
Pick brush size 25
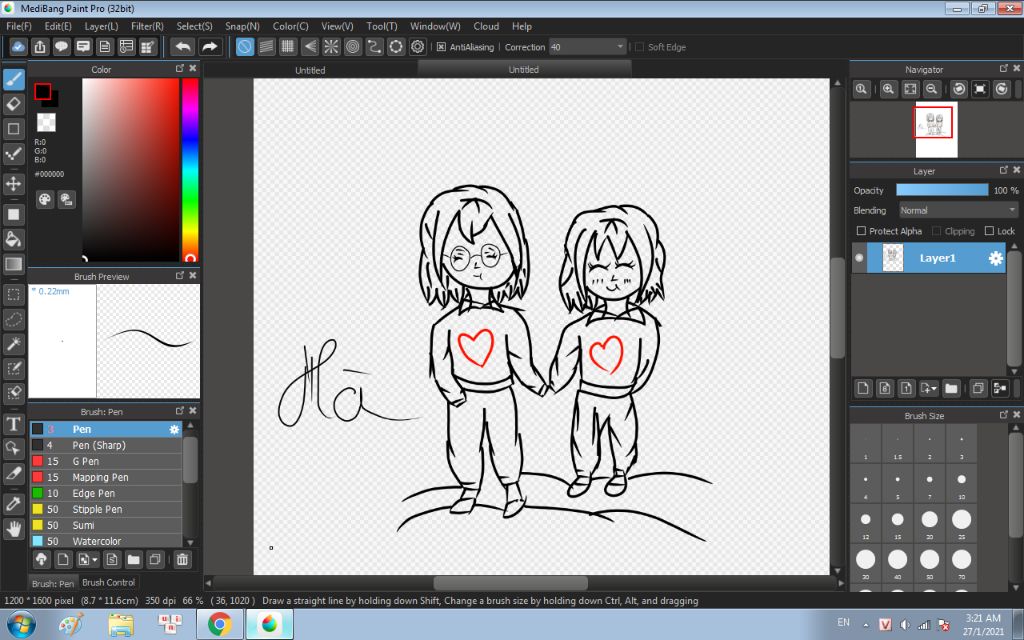(x=961, y=523)
